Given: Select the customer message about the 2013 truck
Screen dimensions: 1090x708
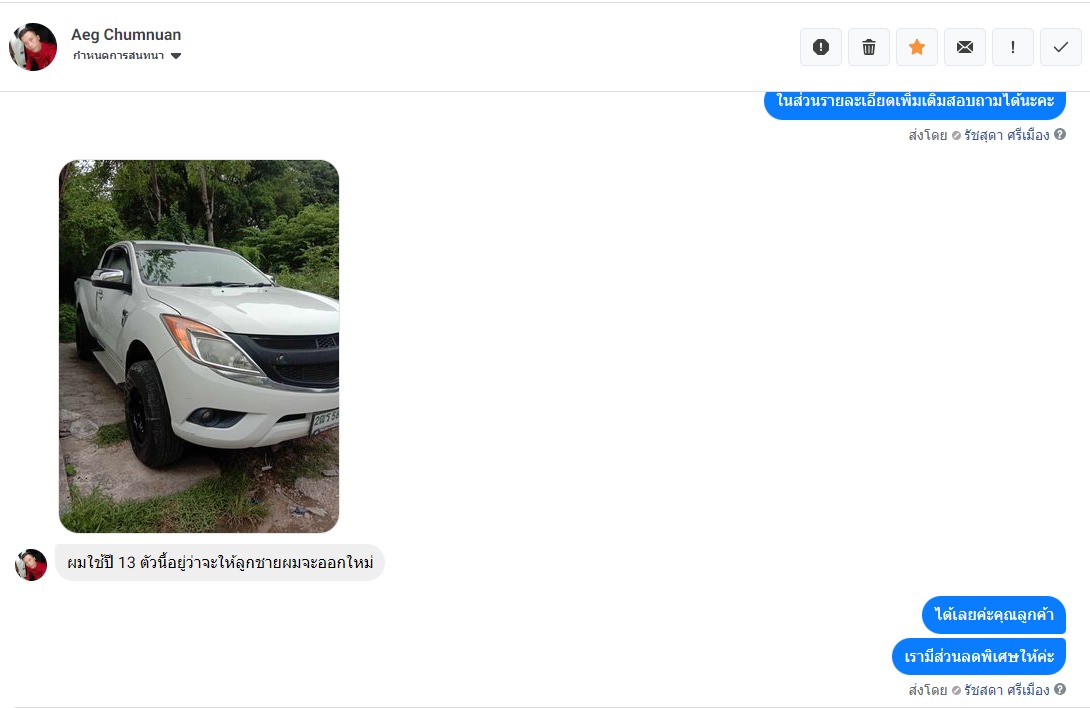Looking at the screenshot, I should pos(220,563).
